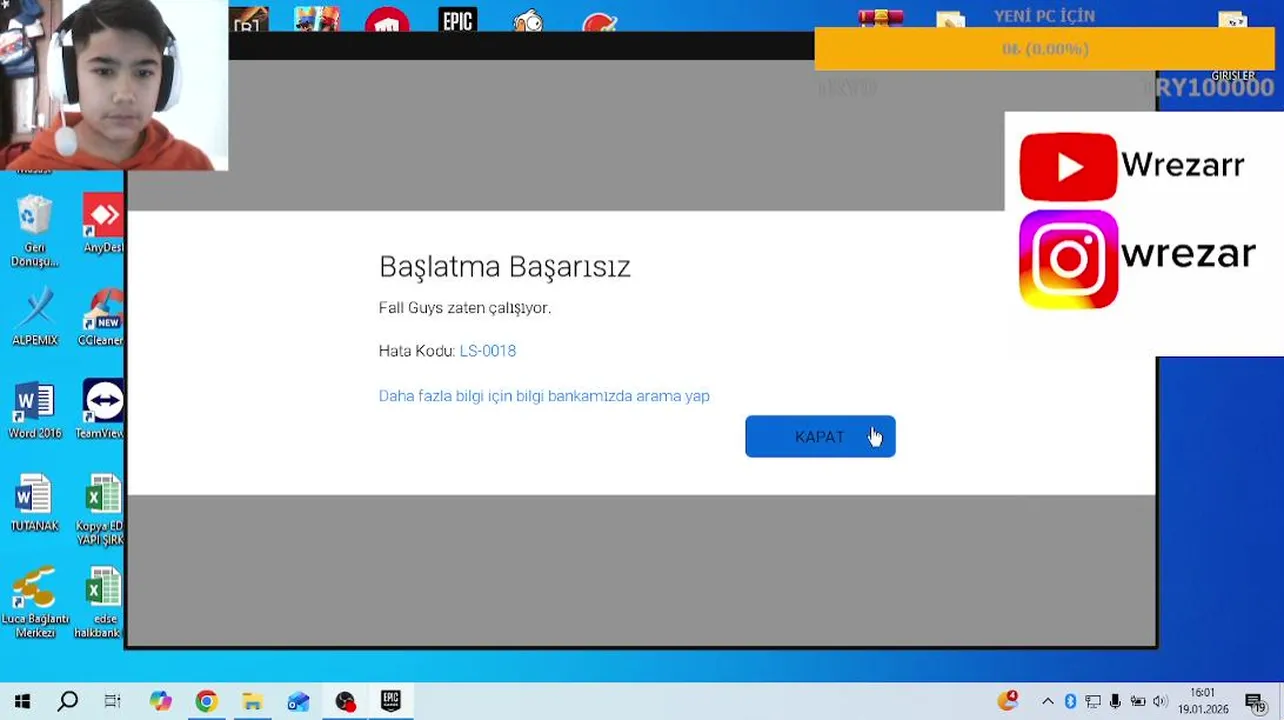Open the notification center icon

coord(1255,702)
